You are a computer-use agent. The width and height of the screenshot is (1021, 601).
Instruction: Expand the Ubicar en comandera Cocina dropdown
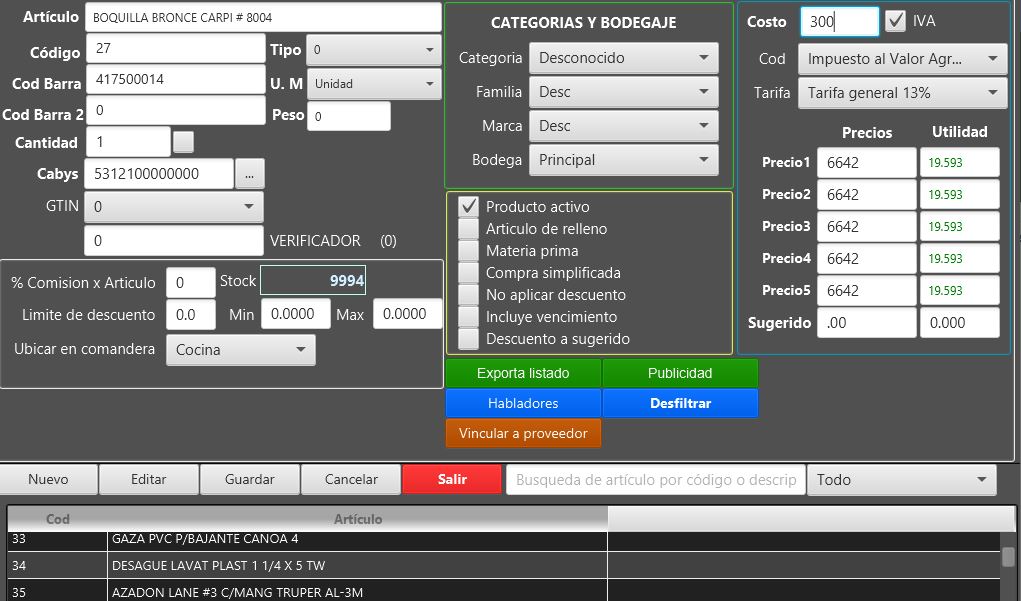240,350
